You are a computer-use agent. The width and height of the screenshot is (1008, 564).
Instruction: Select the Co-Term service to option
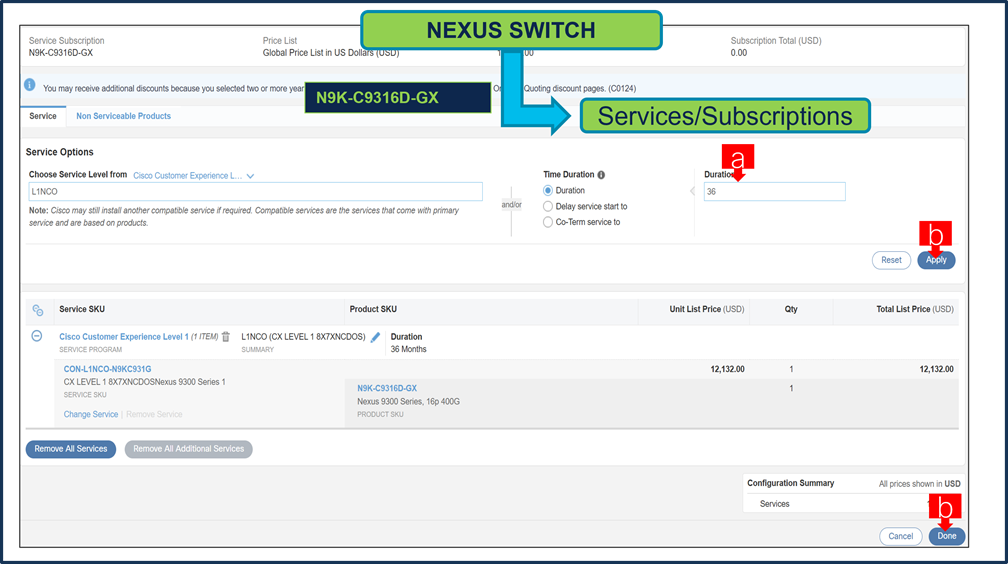(x=548, y=222)
